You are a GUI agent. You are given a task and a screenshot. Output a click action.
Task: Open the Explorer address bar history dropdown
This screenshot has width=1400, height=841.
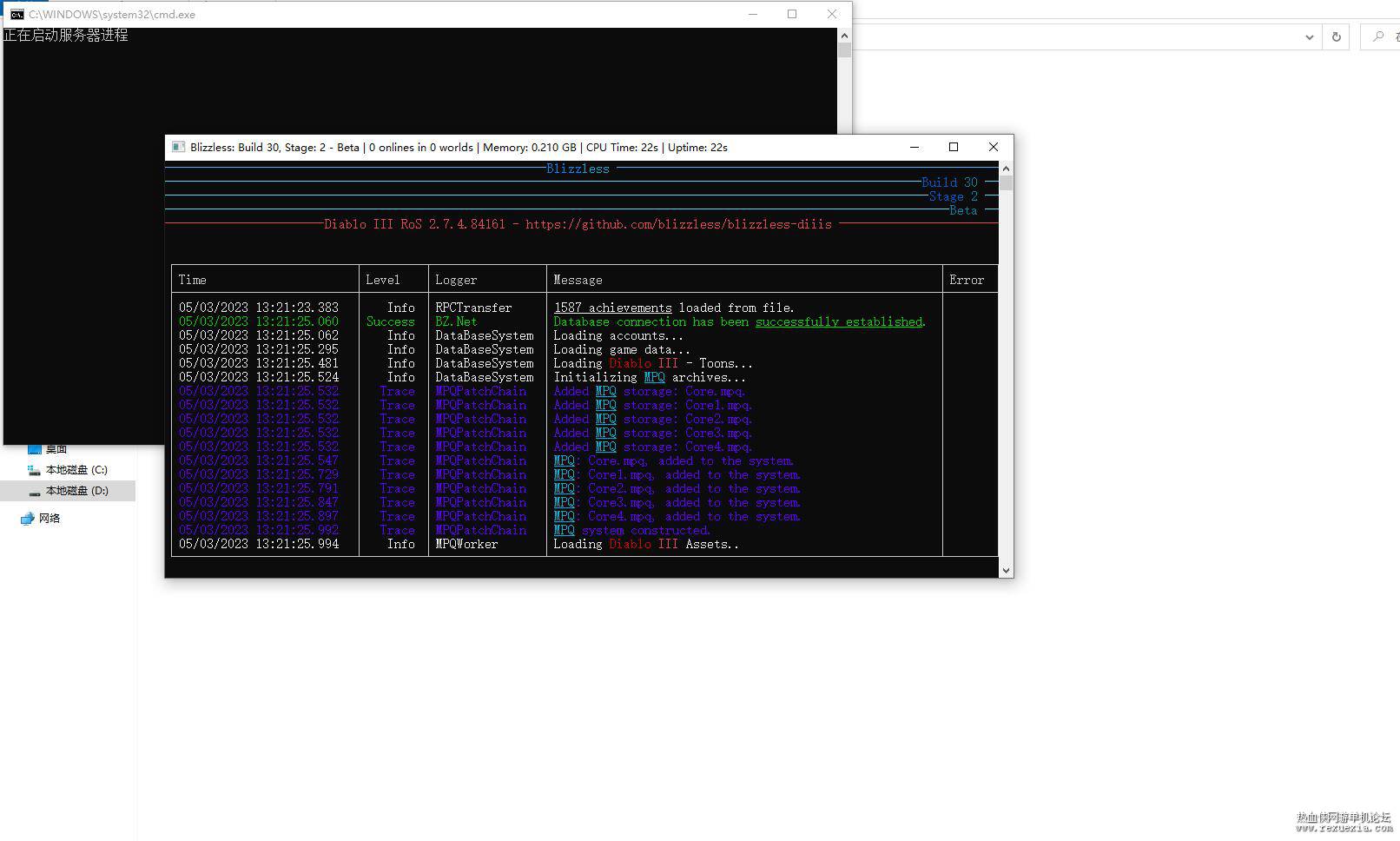point(1309,36)
